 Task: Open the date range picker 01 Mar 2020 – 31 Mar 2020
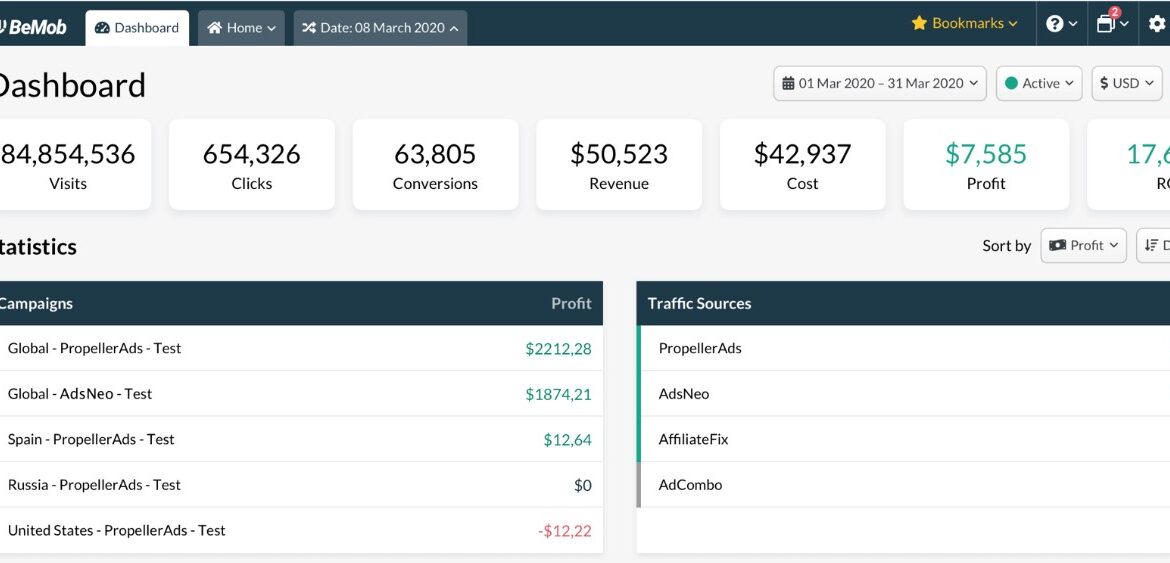coord(880,84)
